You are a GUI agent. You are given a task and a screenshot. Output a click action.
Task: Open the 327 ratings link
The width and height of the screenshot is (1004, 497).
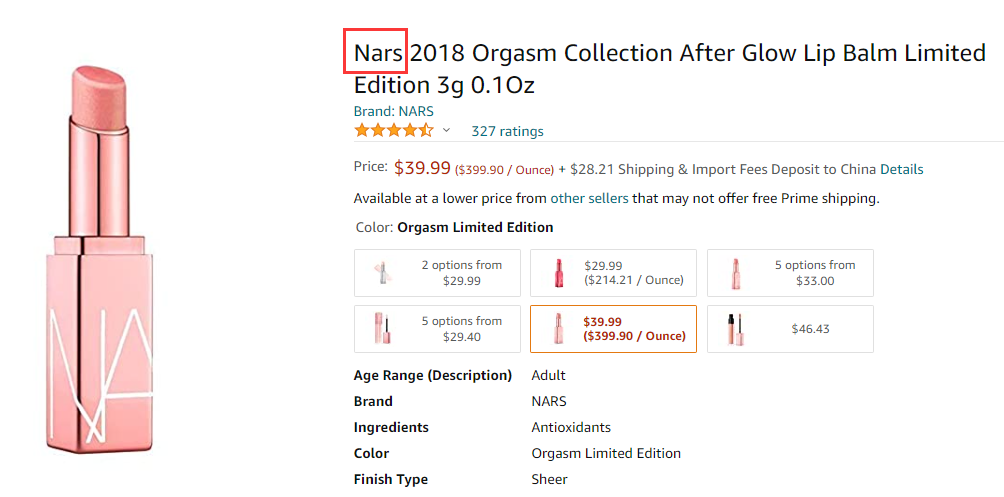(507, 131)
